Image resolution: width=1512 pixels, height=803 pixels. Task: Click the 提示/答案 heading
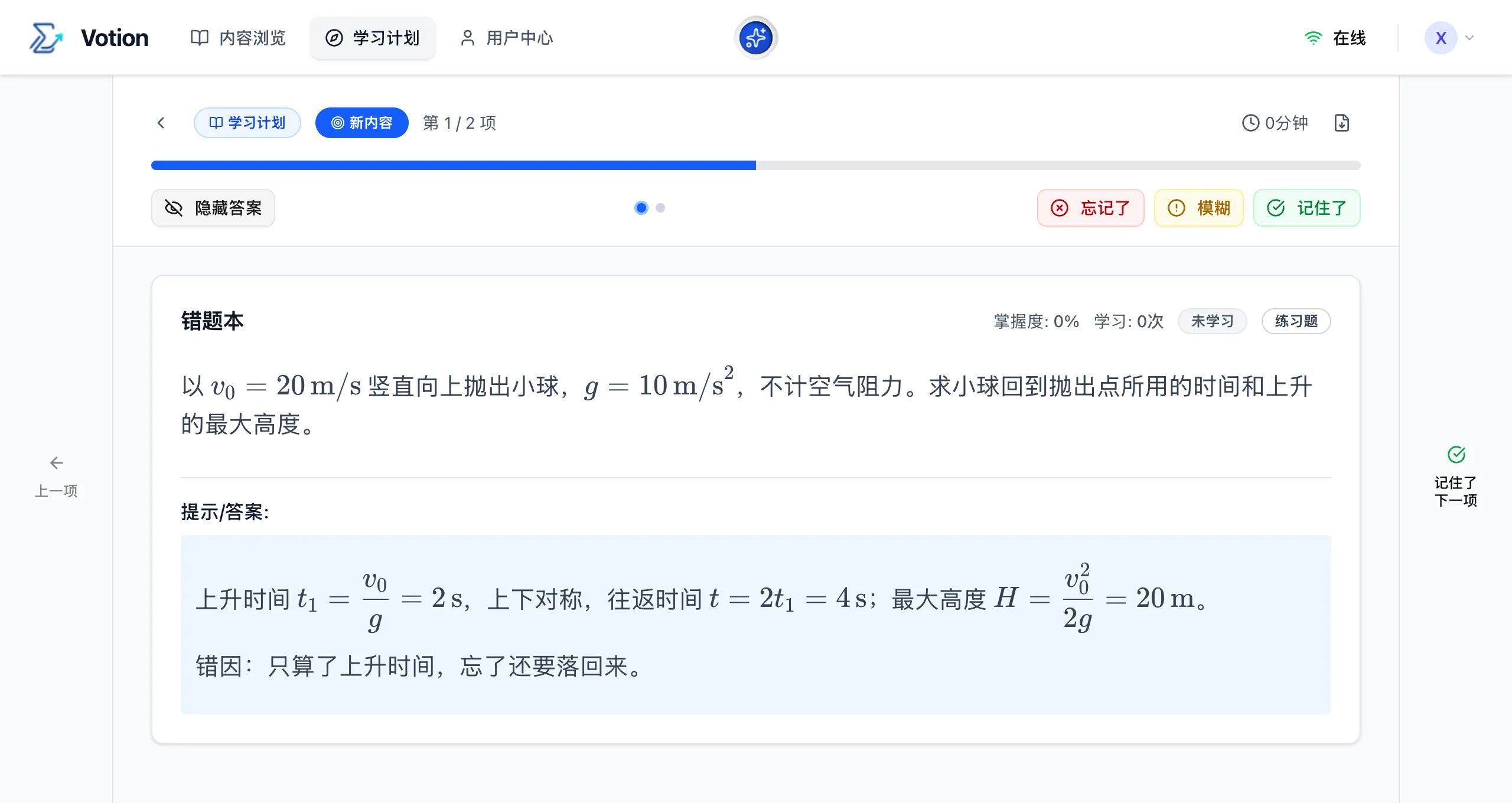click(225, 512)
